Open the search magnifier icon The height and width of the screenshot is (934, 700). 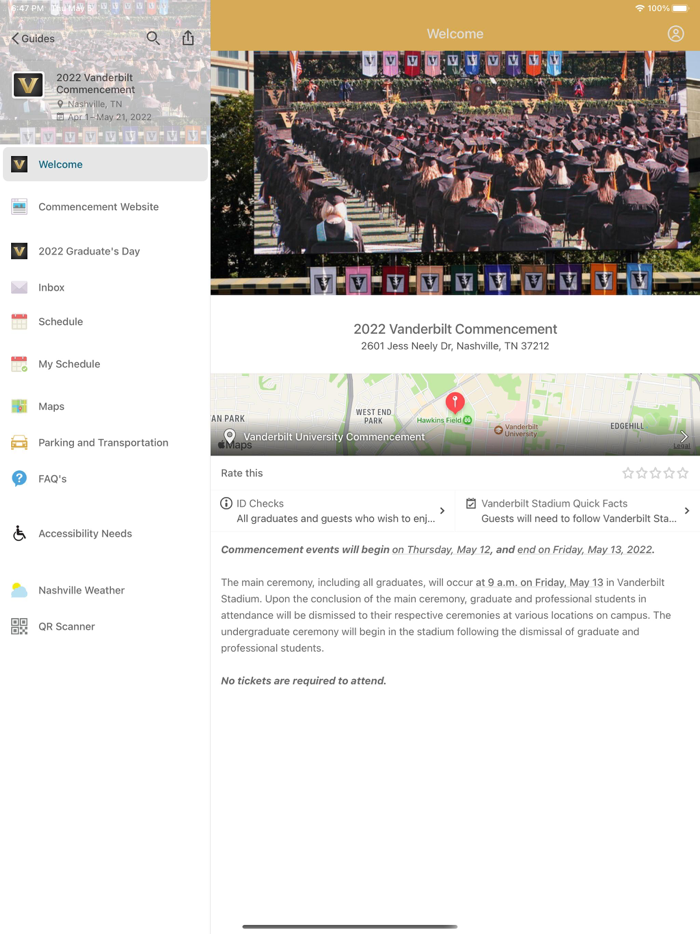(x=153, y=38)
